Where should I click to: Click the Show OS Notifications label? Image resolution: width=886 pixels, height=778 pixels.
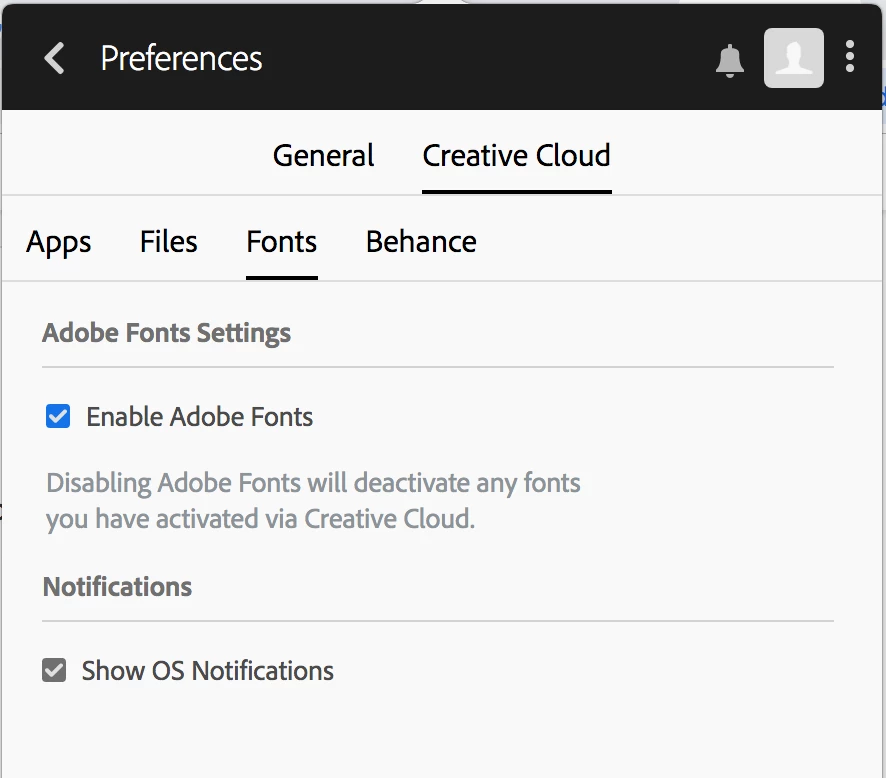point(207,671)
